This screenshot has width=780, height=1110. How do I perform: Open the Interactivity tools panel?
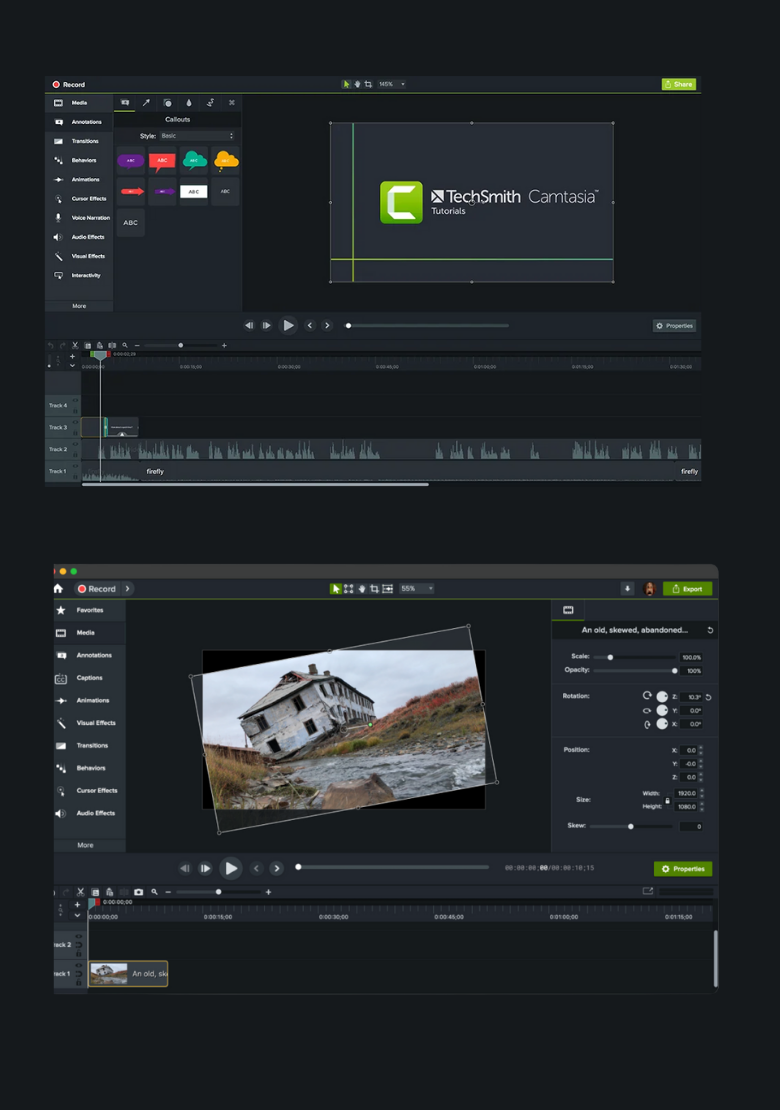tap(85, 275)
